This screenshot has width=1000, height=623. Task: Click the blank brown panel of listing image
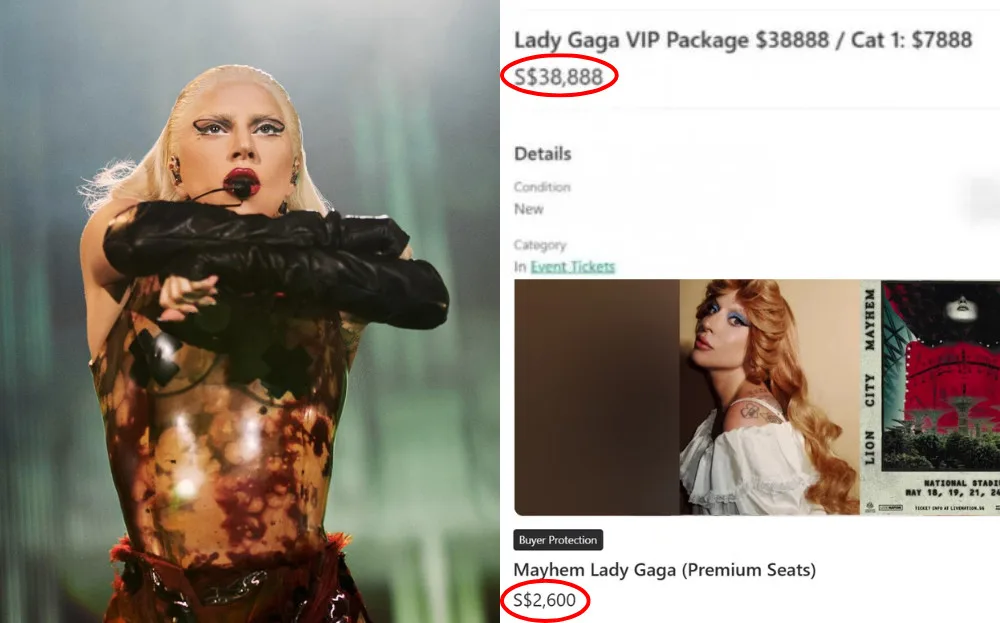point(597,397)
